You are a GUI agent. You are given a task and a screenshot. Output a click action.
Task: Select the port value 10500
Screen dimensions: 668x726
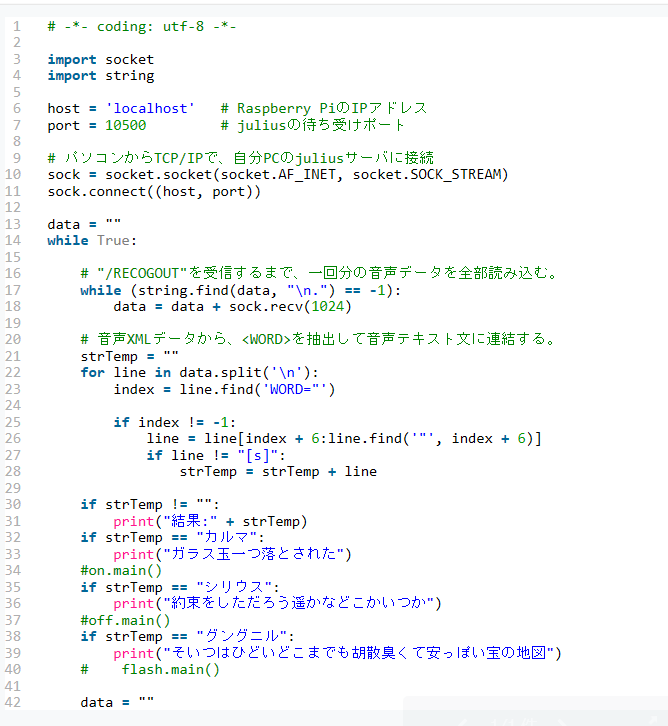pos(125,125)
